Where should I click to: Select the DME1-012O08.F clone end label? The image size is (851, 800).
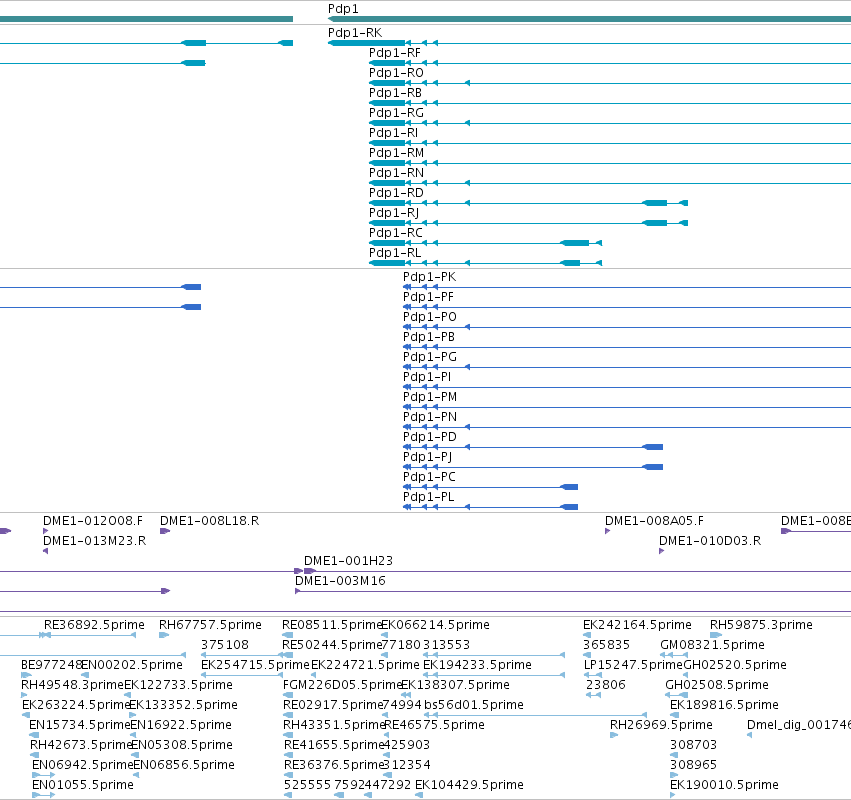pos(93,521)
